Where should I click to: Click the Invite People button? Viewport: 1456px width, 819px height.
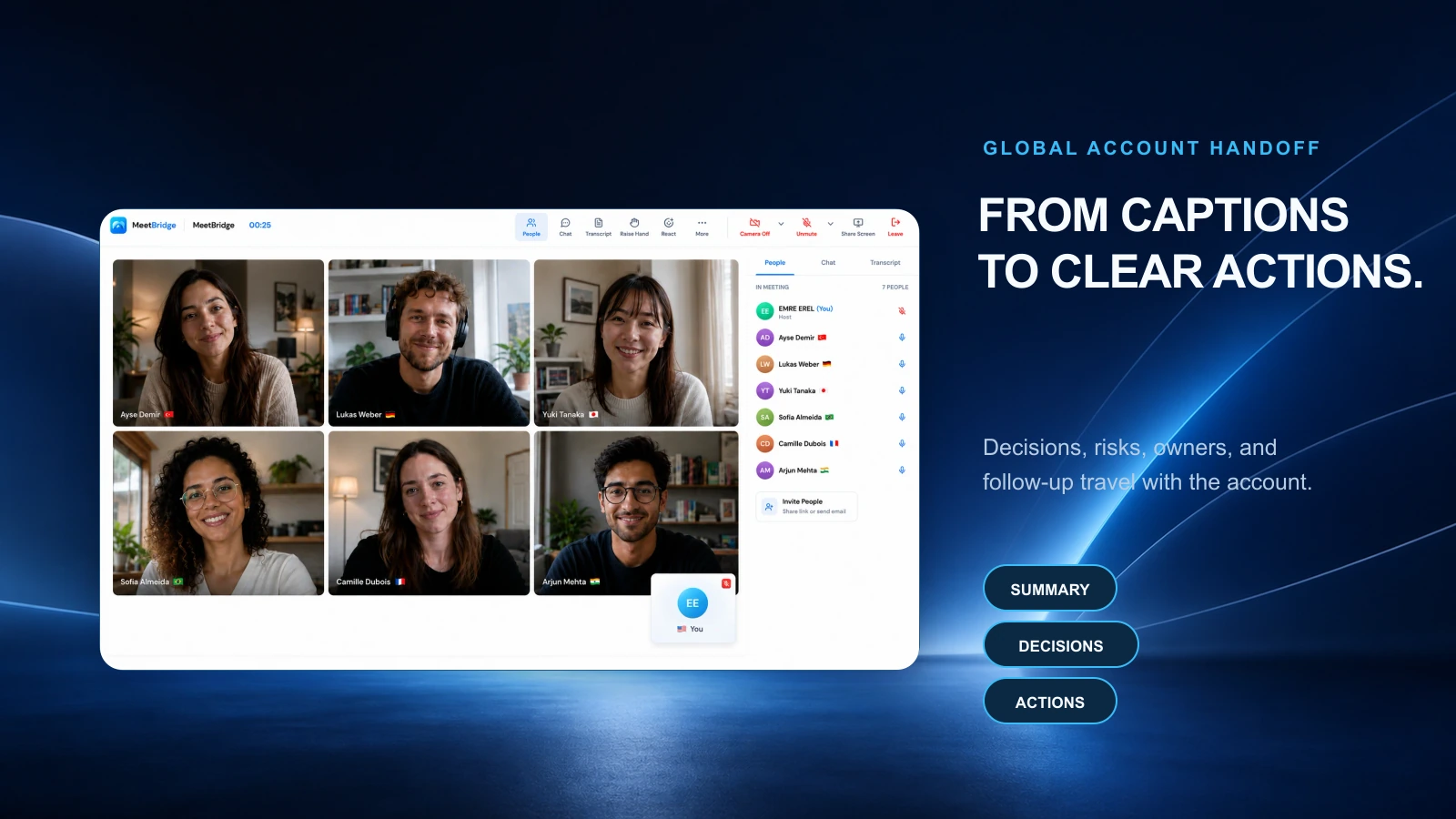pos(806,506)
